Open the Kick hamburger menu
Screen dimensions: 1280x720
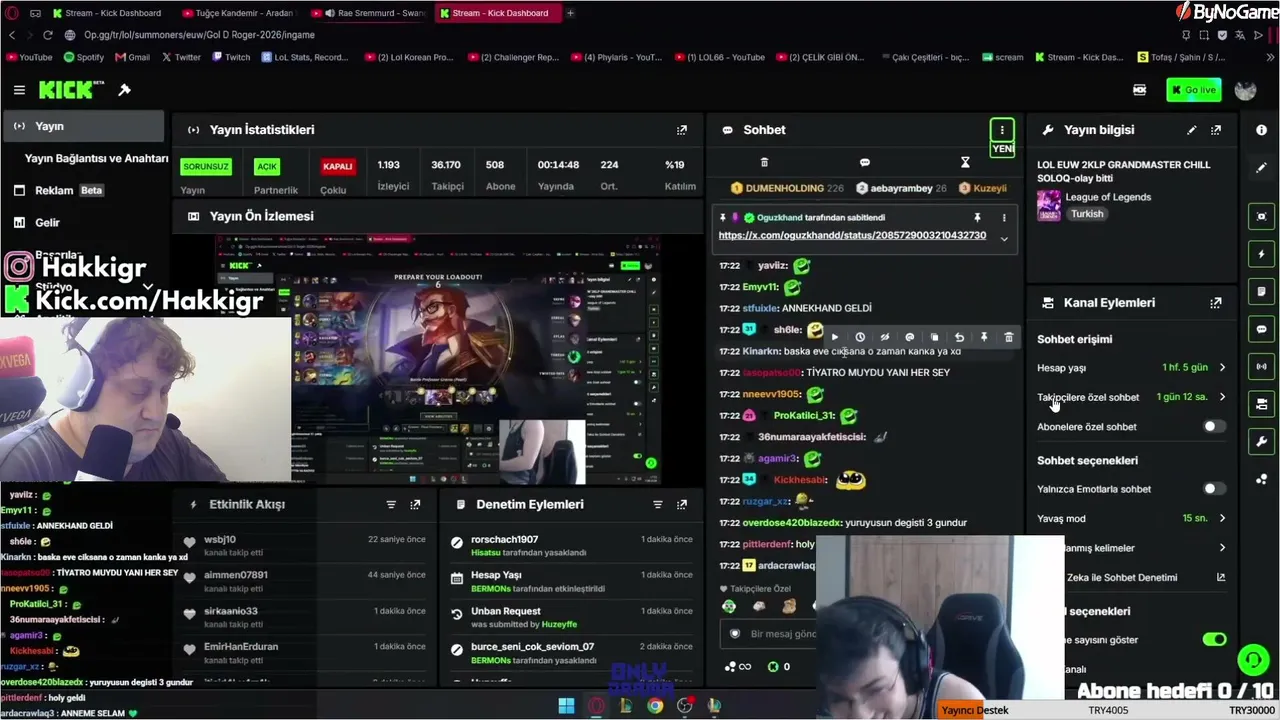pyautogui.click(x=19, y=90)
